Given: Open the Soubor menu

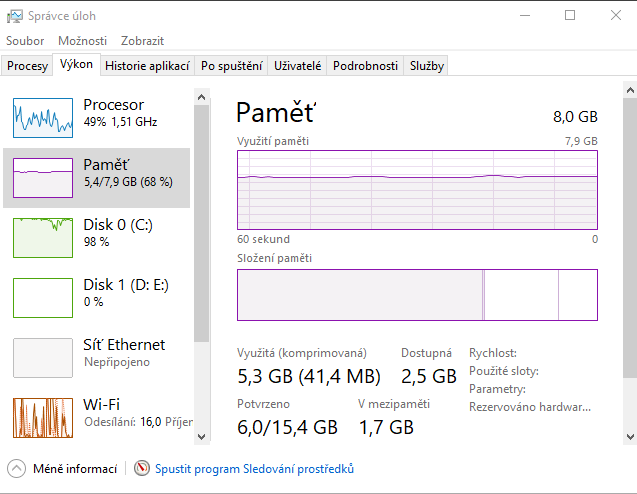Looking at the screenshot, I should click(25, 41).
